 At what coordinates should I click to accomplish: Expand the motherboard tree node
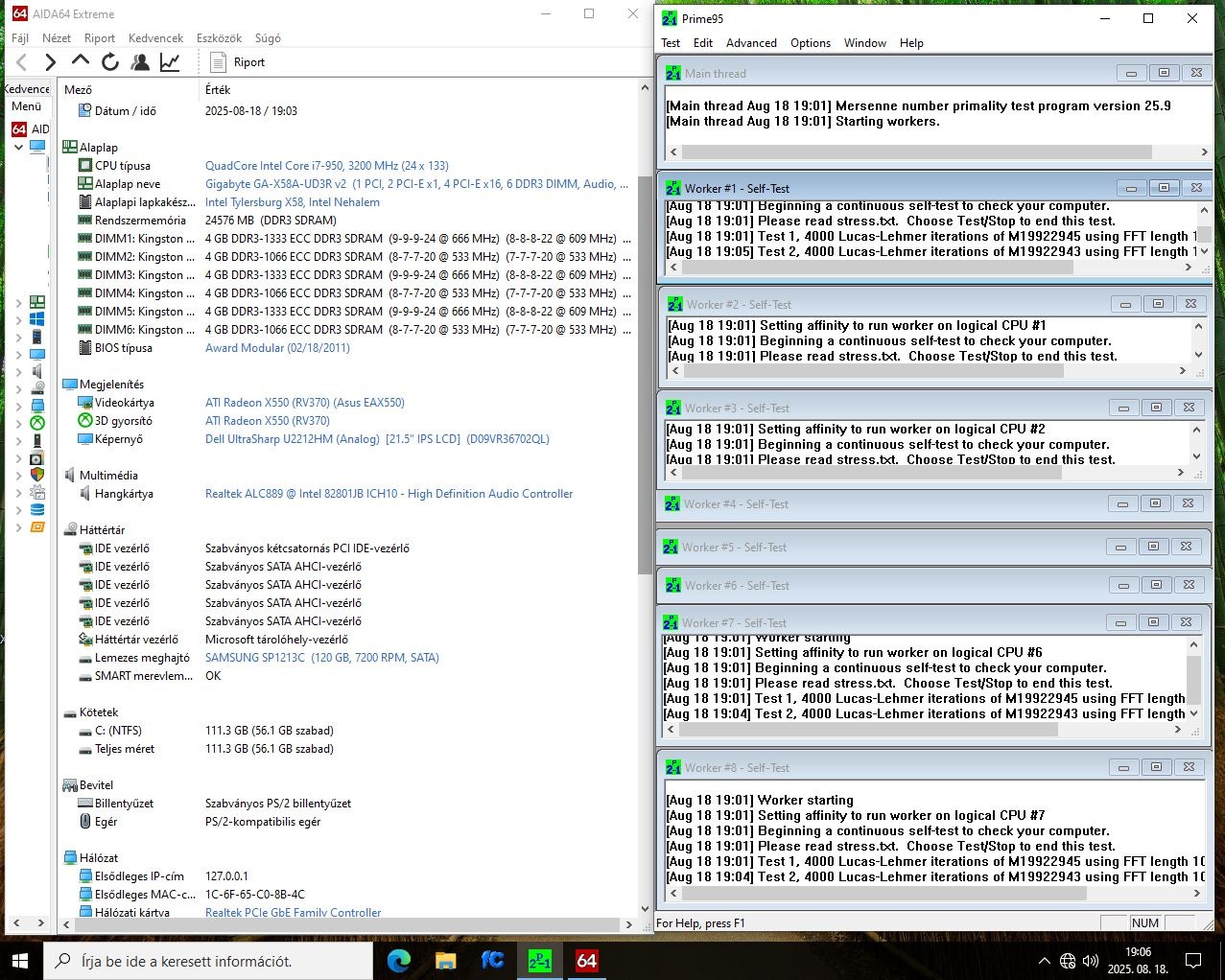pyautogui.click(x=18, y=302)
